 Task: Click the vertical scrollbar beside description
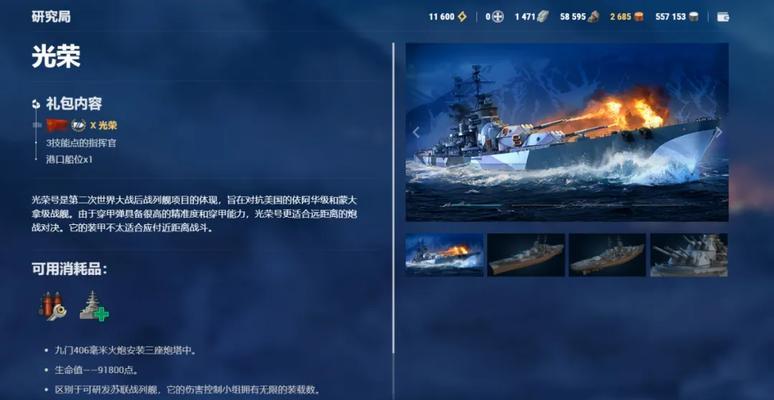click(393, 198)
